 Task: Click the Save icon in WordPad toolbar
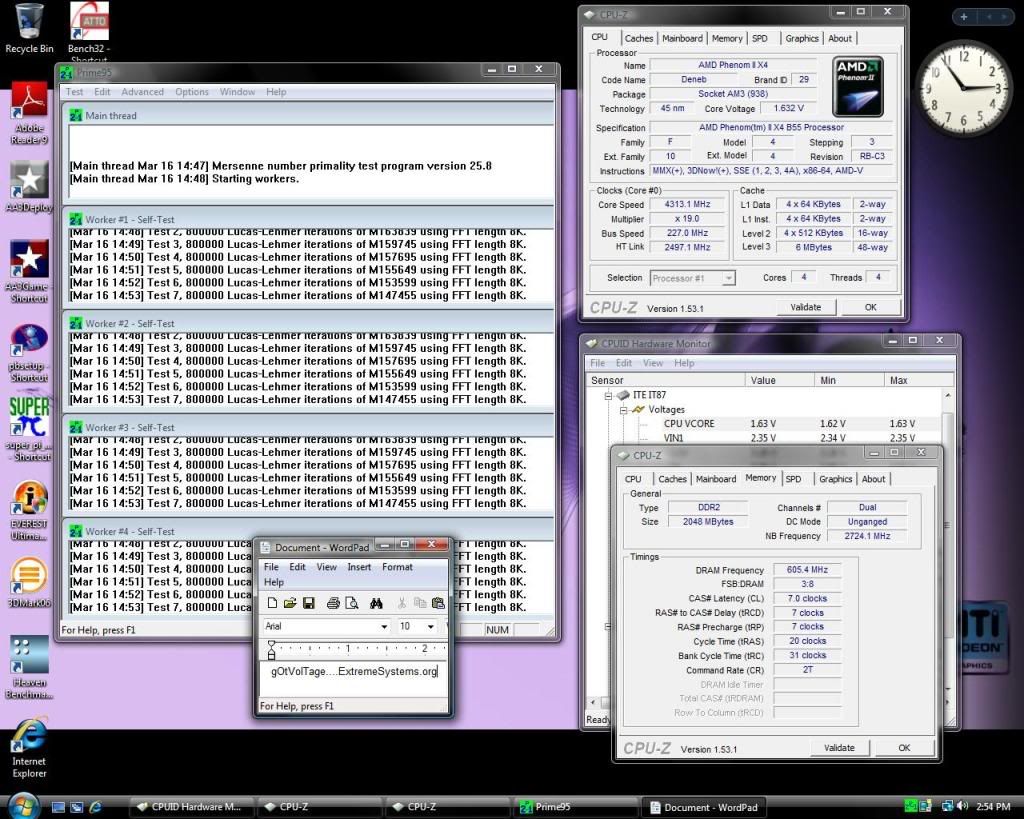click(309, 603)
